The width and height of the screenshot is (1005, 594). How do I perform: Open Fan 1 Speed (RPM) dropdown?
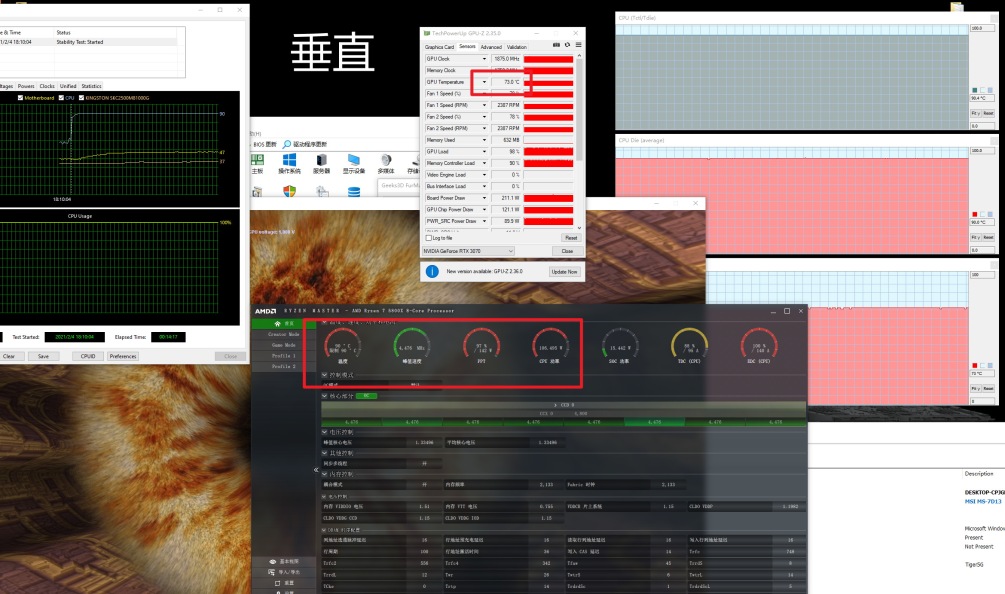click(485, 105)
